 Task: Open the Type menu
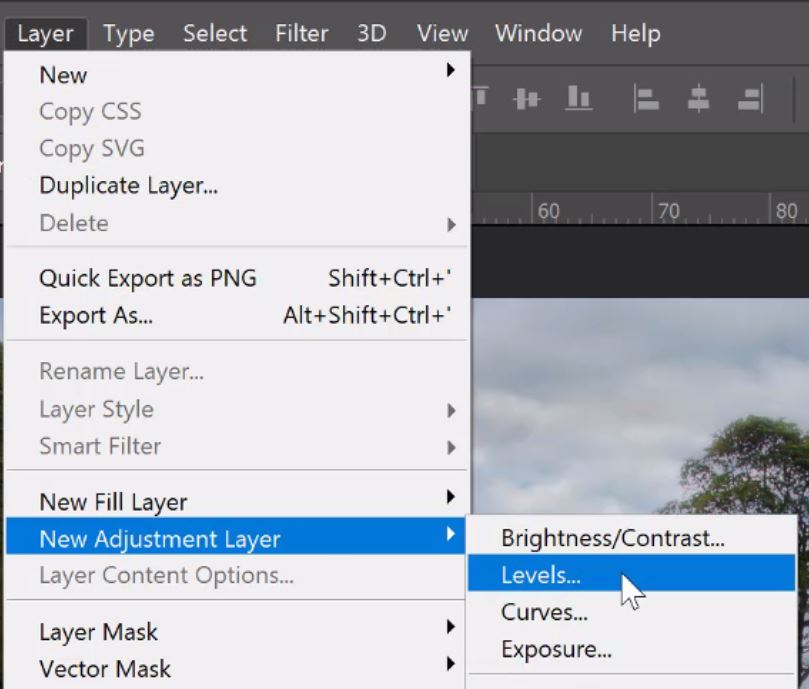click(x=129, y=34)
